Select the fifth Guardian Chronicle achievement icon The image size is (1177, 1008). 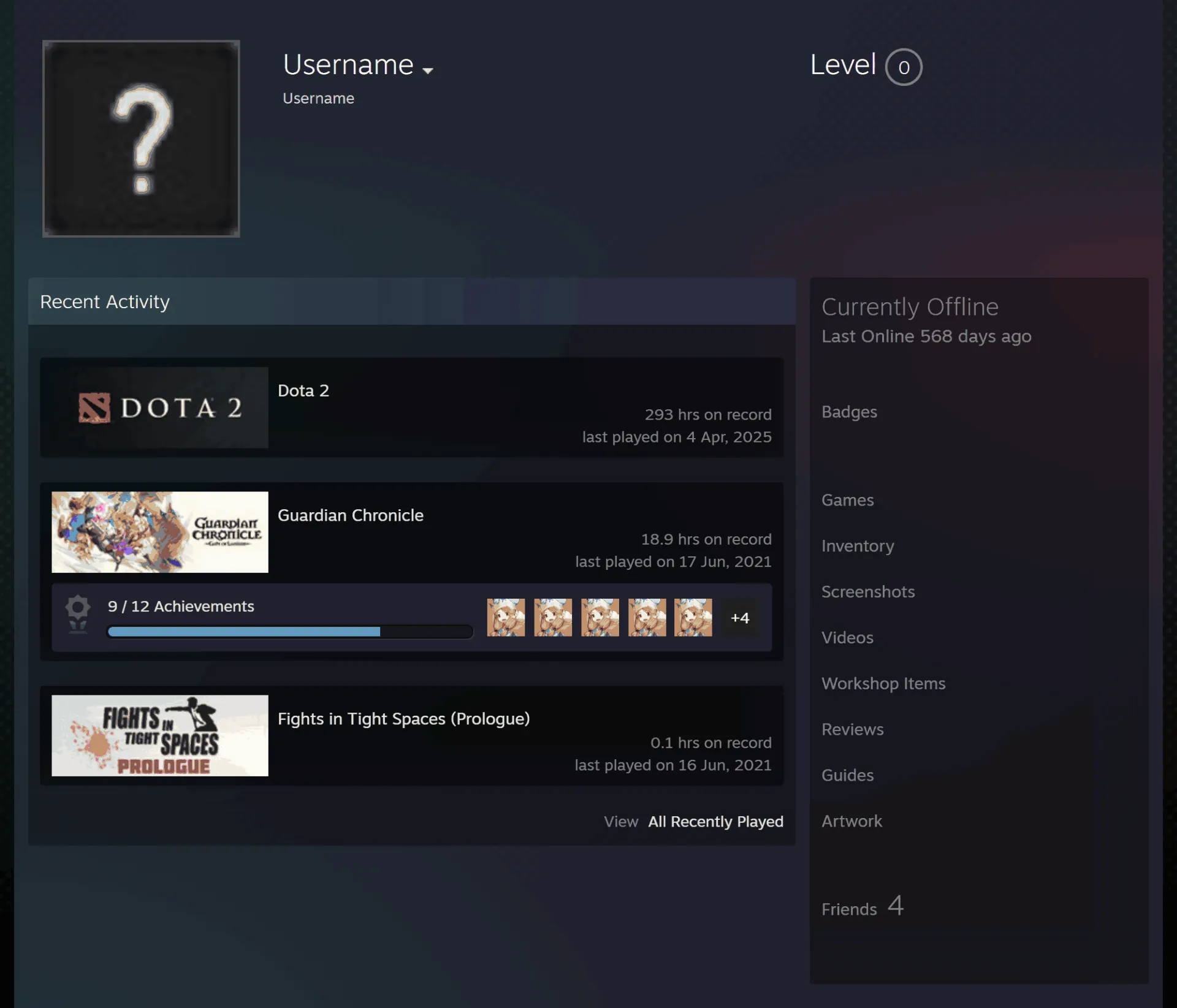pyautogui.click(x=693, y=618)
